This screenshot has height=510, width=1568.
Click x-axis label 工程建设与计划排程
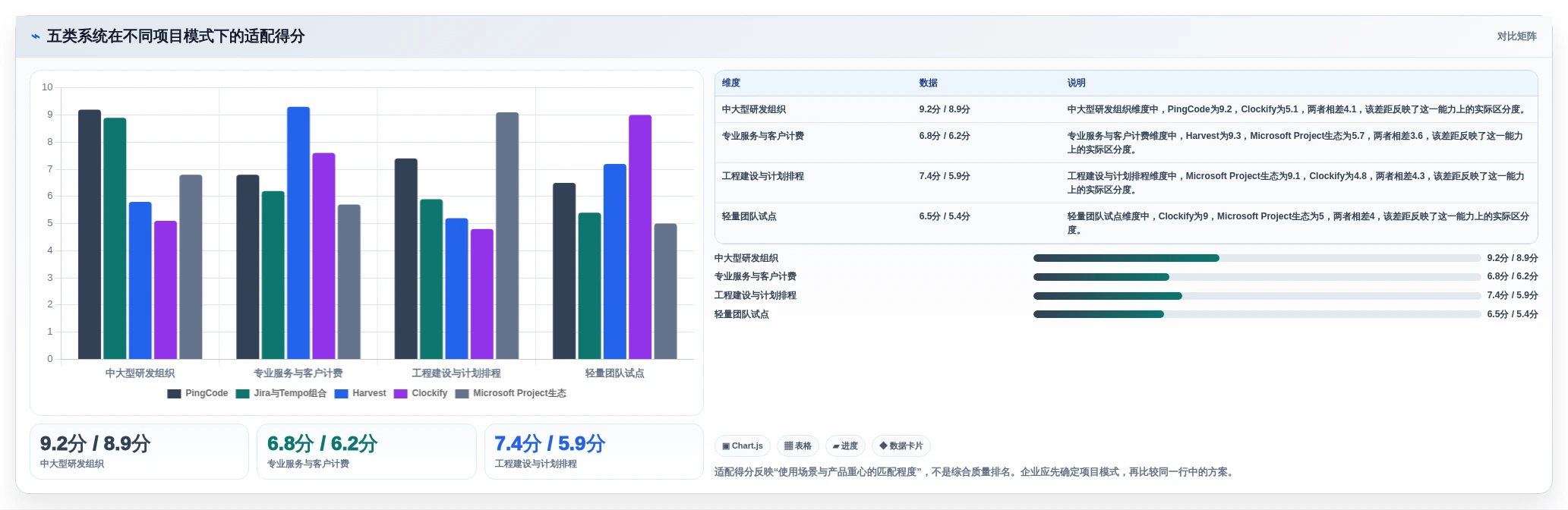tap(456, 373)
